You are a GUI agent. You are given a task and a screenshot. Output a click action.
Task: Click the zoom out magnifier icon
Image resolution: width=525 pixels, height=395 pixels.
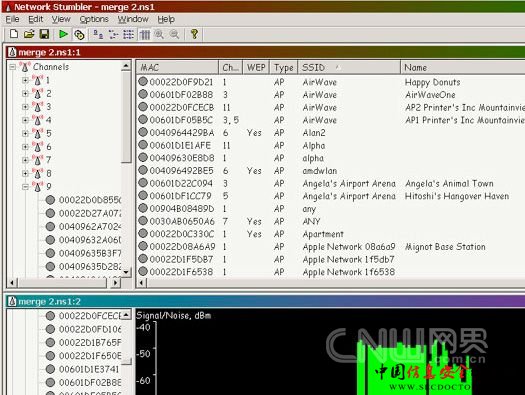(x=174, y=34)
